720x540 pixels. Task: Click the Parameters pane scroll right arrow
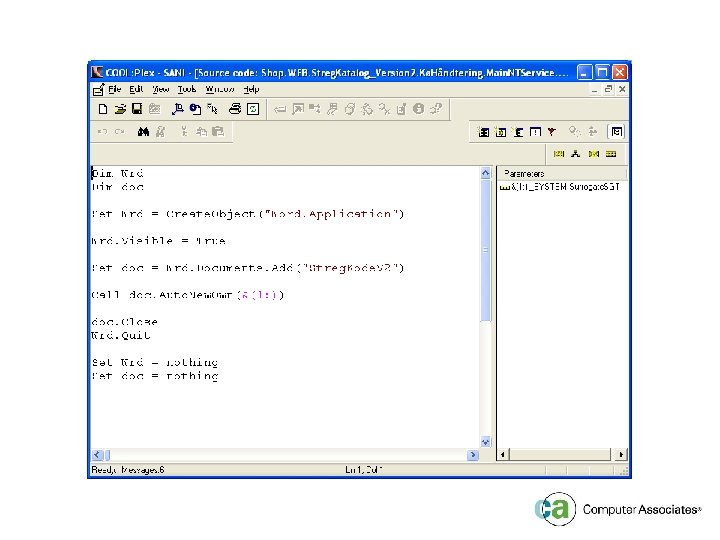click(620, 455)
